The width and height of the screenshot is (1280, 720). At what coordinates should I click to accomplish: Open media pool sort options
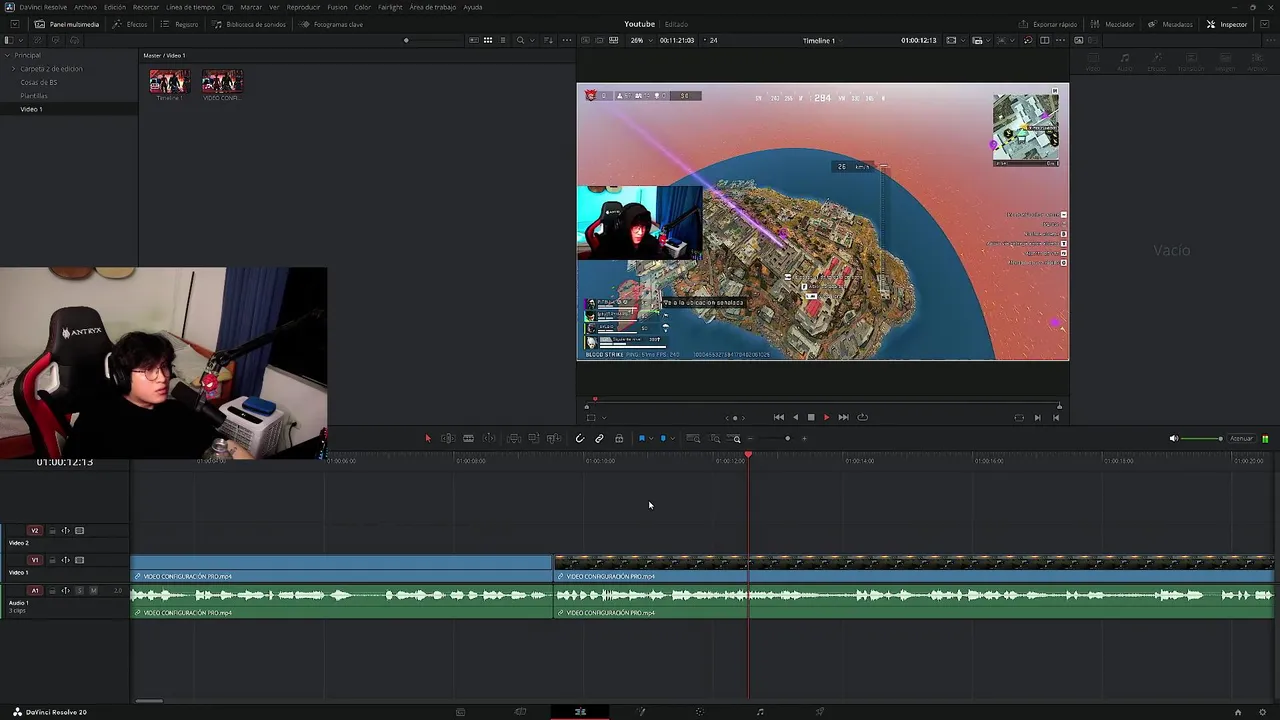pyautogui.click(x=548, y=40)
